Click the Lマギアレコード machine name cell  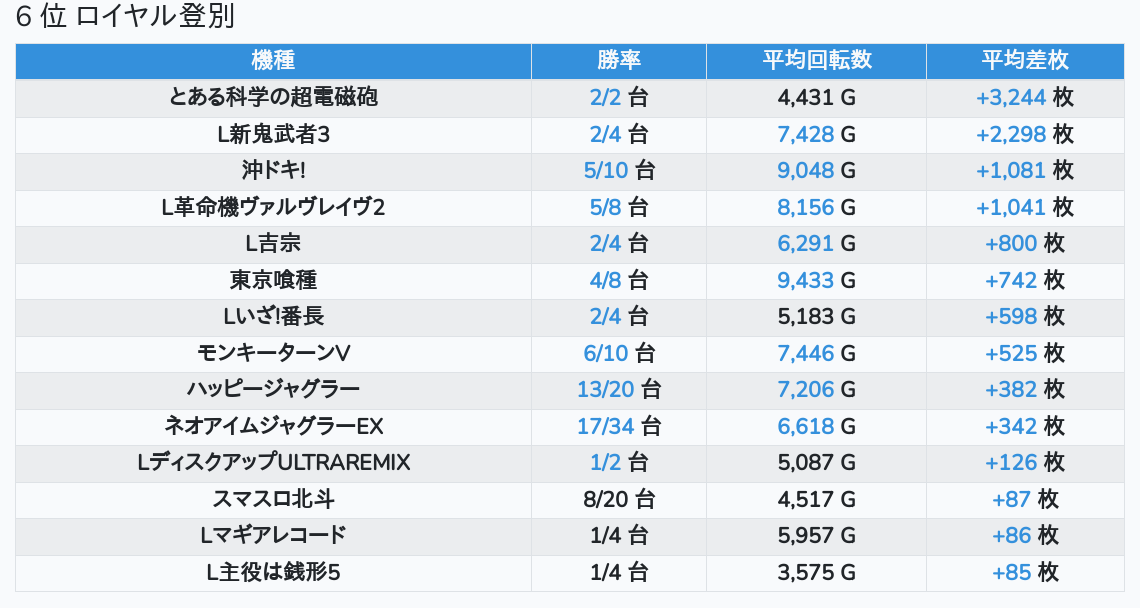click(273, 536)
